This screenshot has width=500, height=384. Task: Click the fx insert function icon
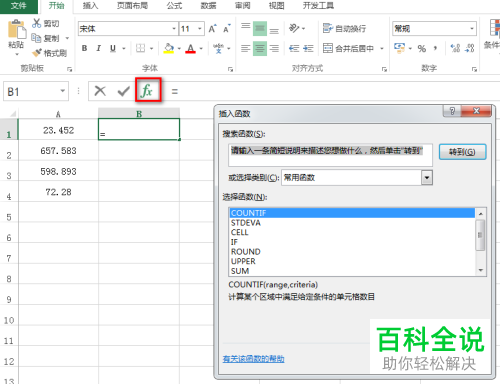click(148, 90)
